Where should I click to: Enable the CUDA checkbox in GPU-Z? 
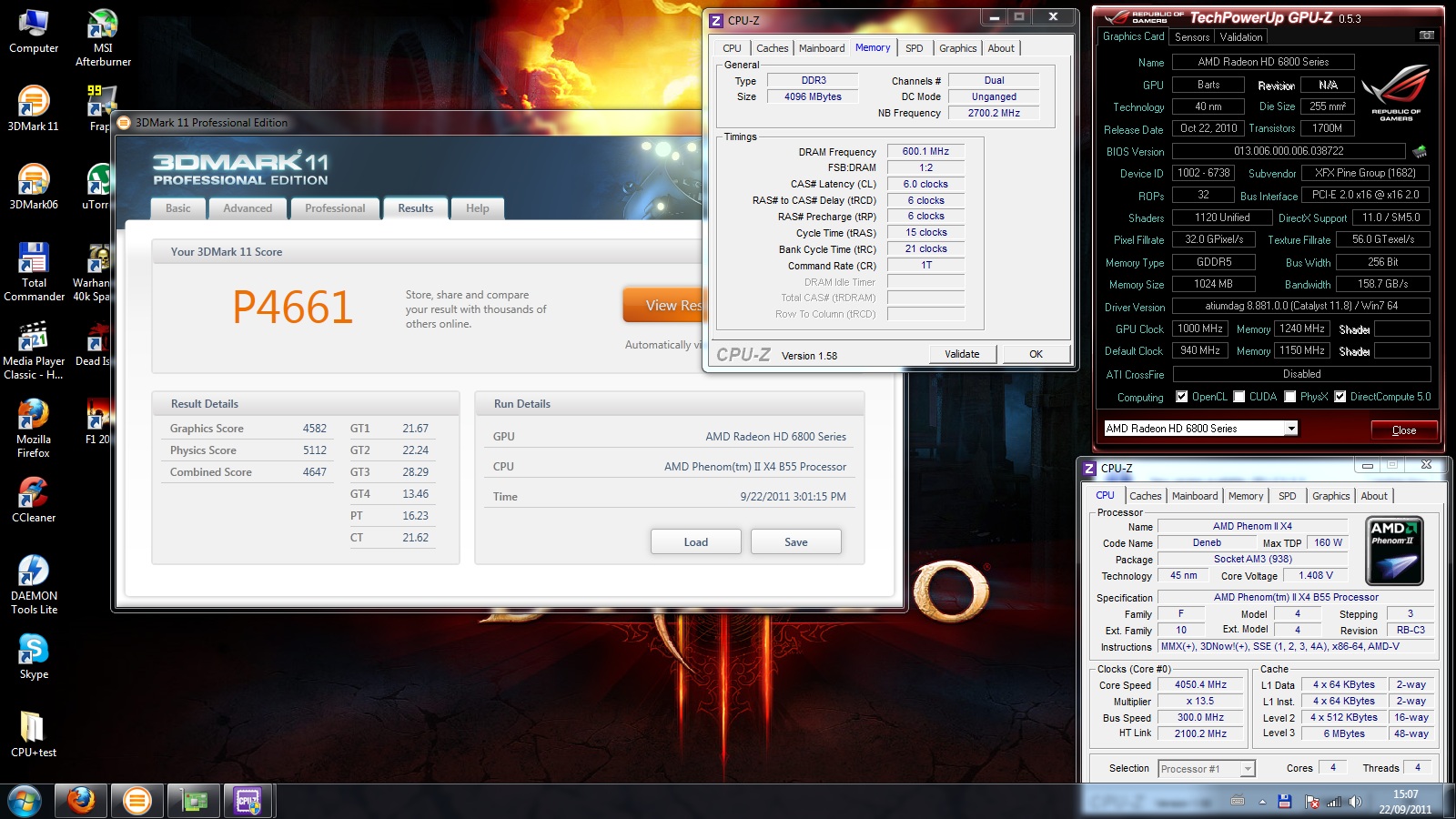pos(1239,397)
